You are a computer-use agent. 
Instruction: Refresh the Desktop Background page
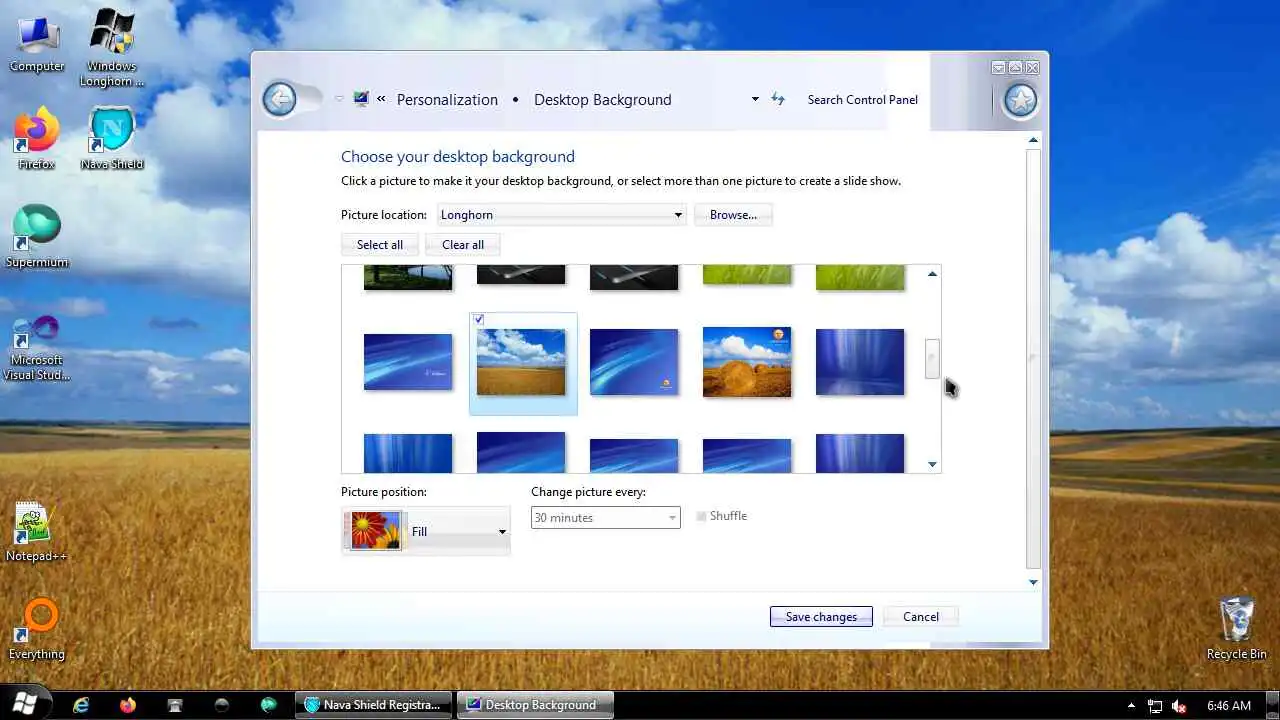[x=778, y=99]
